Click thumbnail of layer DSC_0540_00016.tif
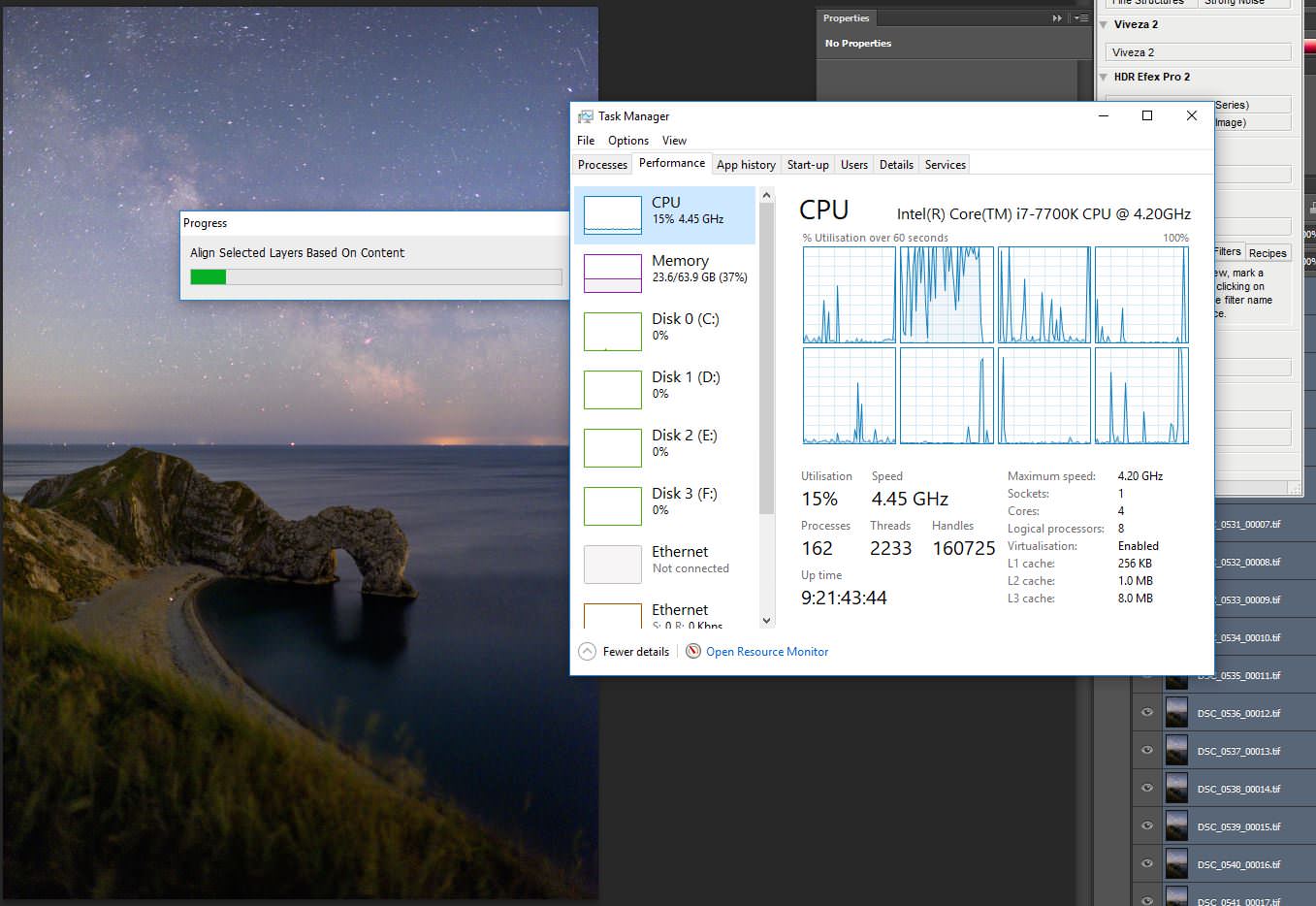The width and height of the screenshot is (1316, 906). 1176,864
